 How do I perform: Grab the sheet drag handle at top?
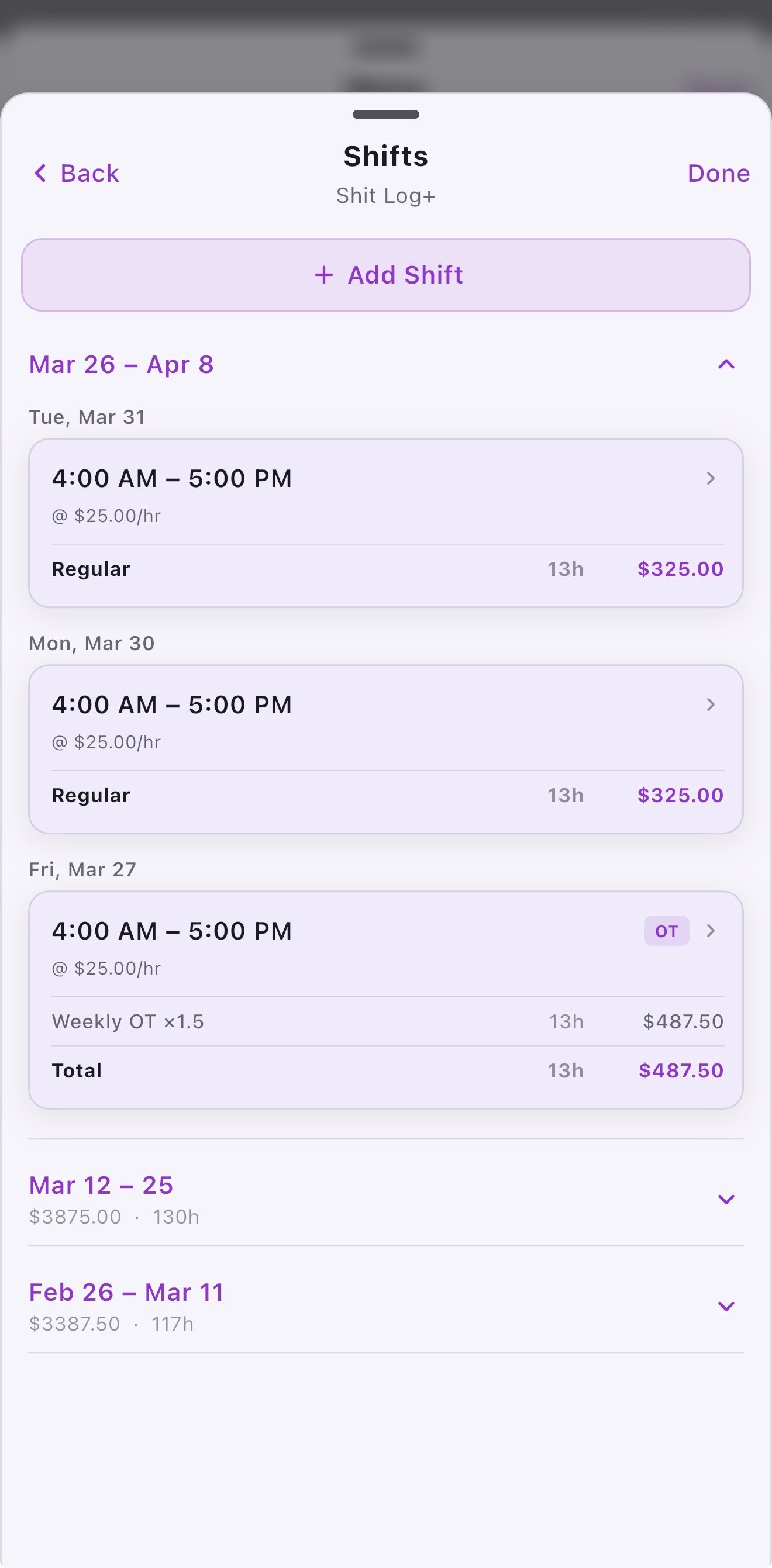386,115
